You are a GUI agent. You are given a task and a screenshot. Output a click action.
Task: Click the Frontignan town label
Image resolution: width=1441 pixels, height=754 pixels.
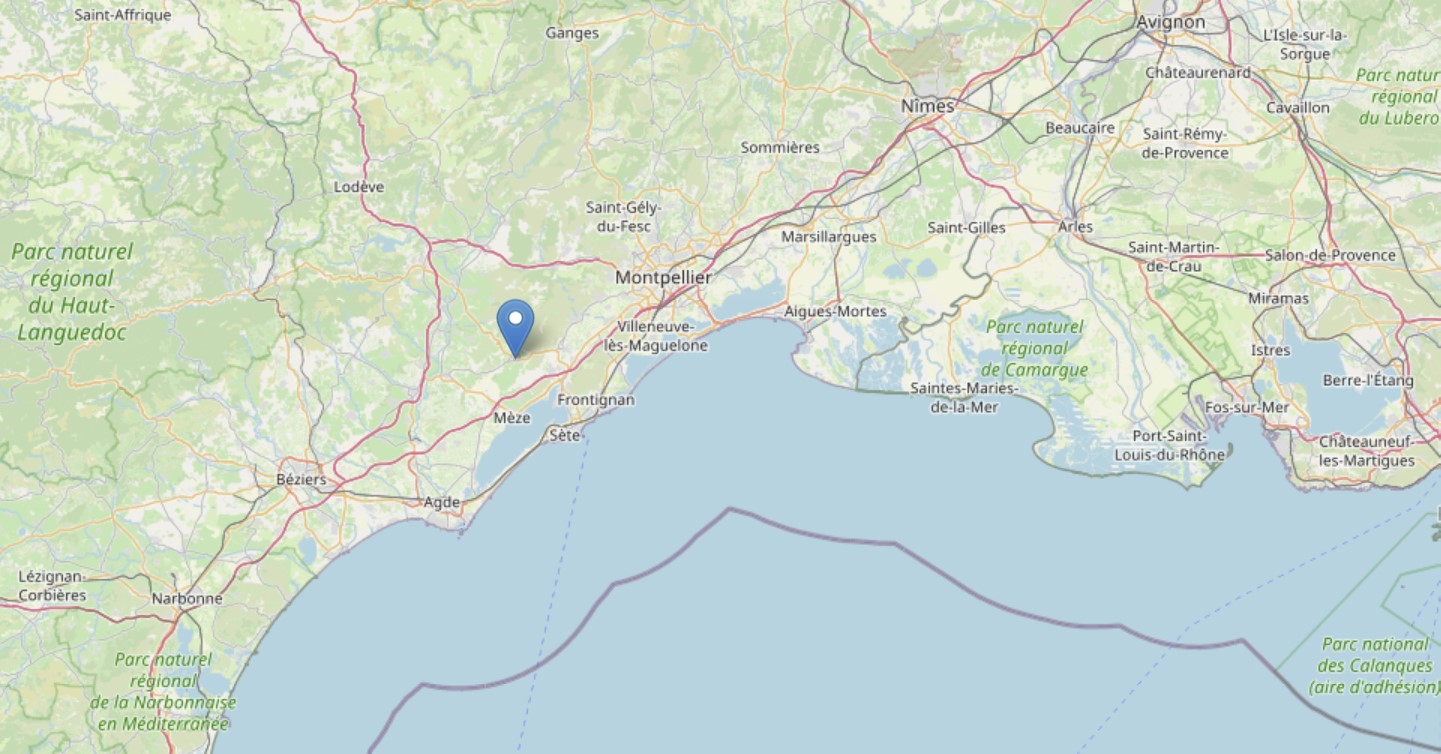tap(596, 400)
